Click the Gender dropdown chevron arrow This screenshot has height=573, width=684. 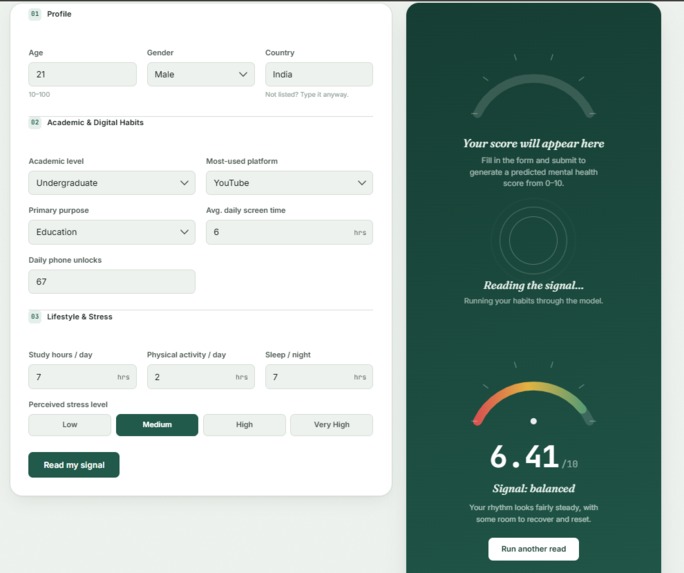pos(243,75)
